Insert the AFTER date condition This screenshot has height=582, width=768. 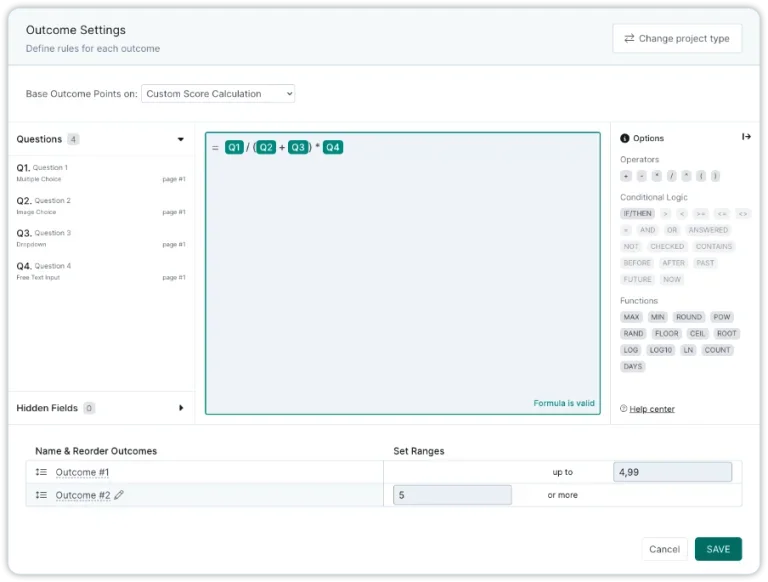click(x=673, y=263)
